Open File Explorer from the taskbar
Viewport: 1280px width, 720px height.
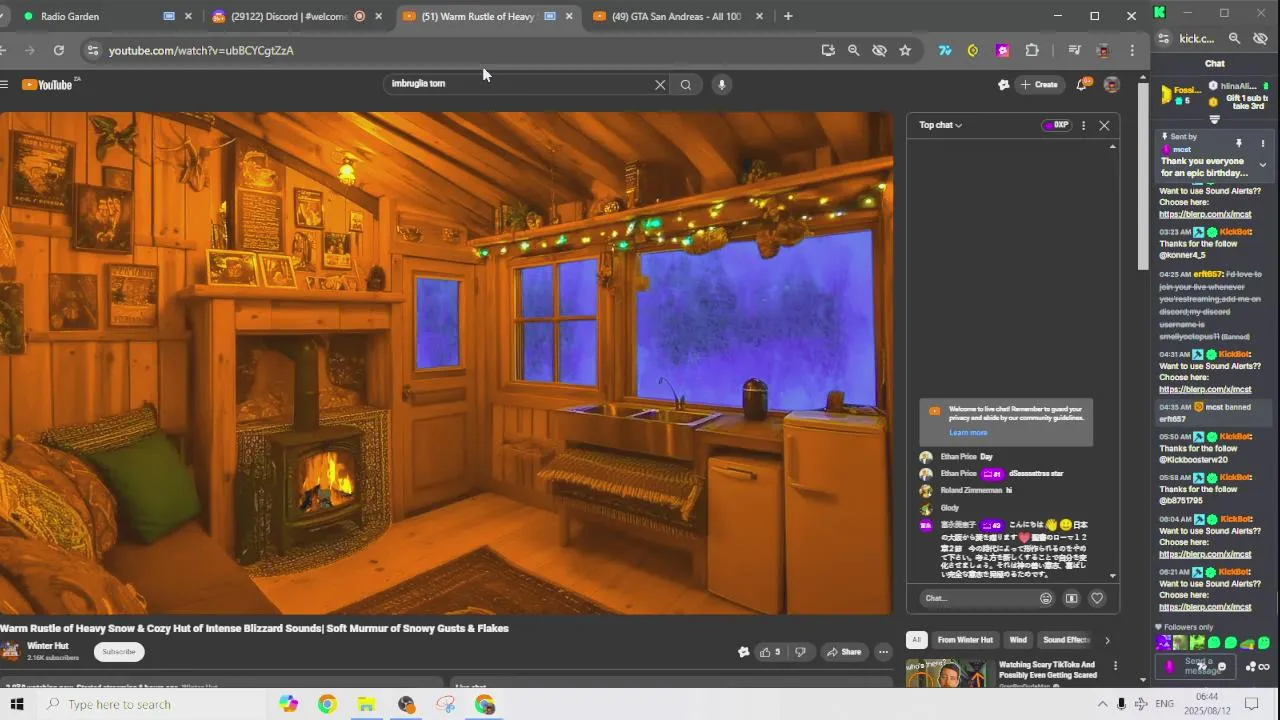pyautogui.click(x=366, y=704)
